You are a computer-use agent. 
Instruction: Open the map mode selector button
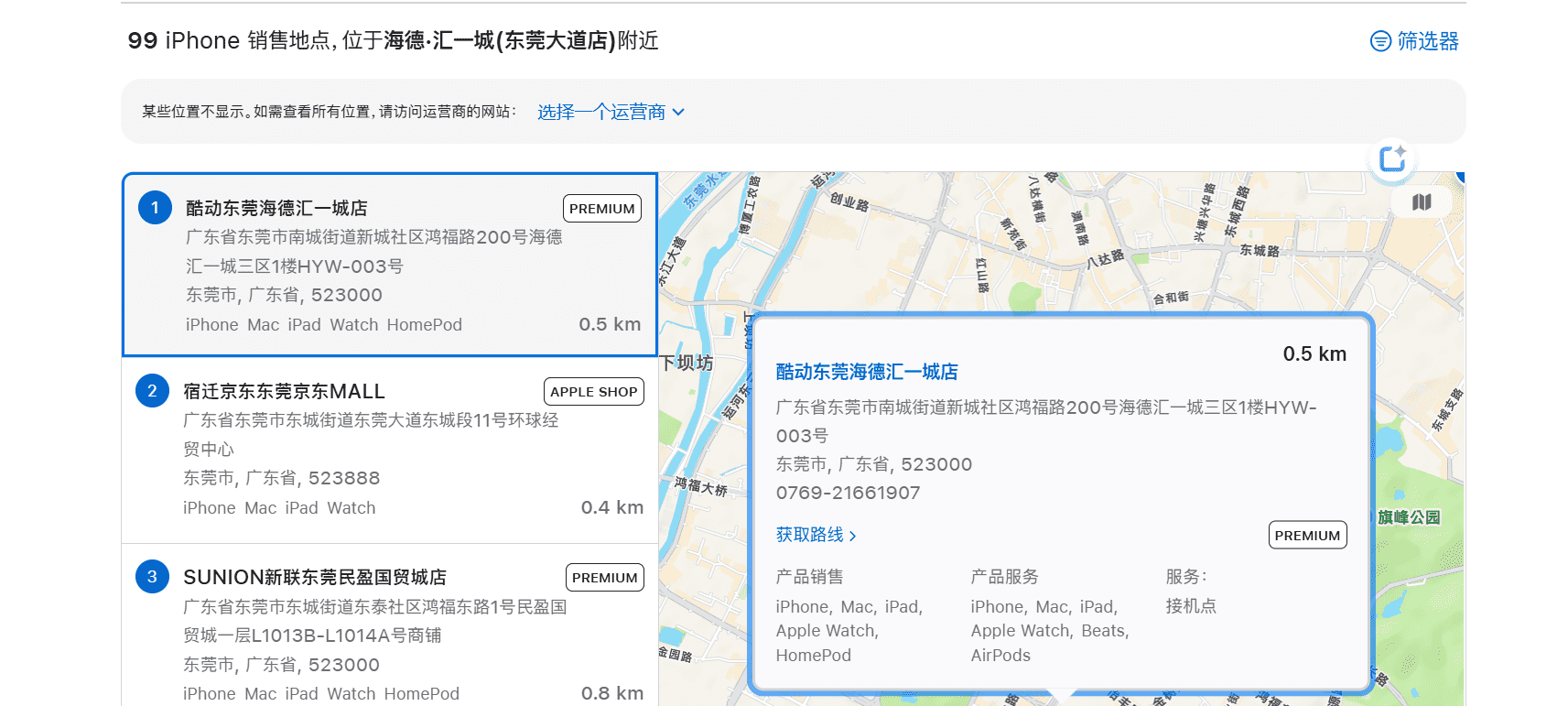tap(1421, 202)
